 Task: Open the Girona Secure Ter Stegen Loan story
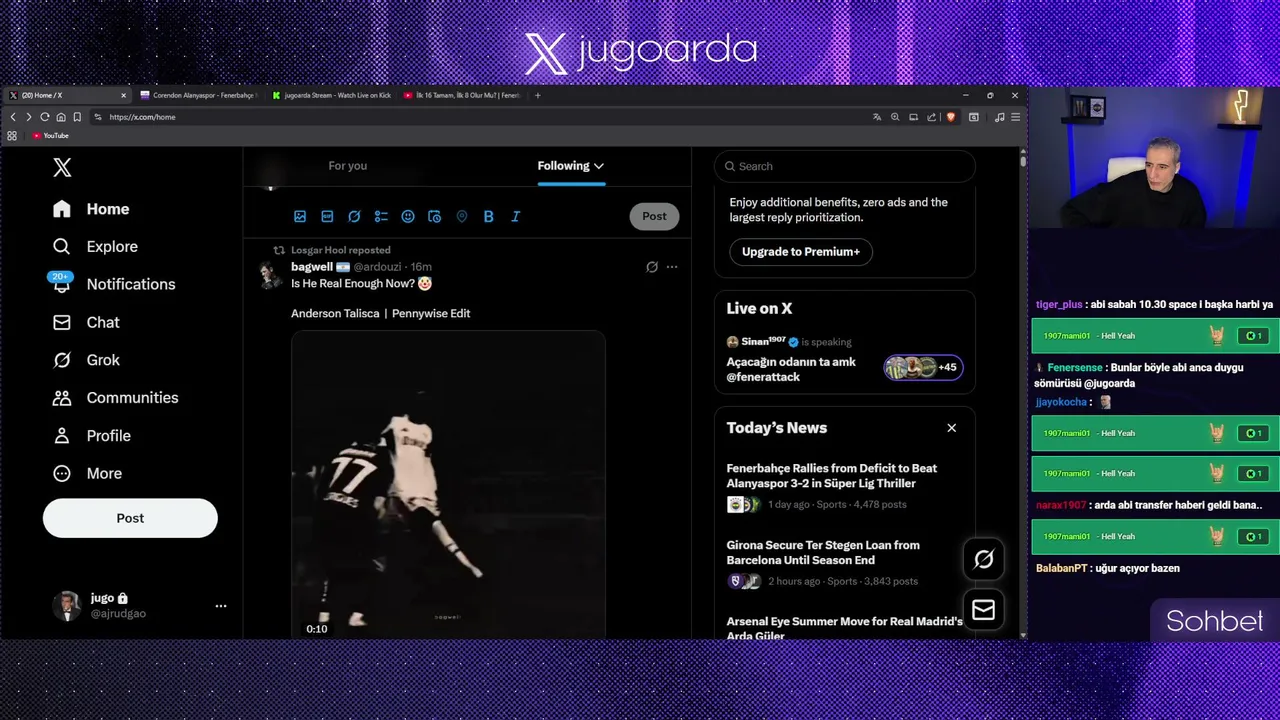pos(823,553)
